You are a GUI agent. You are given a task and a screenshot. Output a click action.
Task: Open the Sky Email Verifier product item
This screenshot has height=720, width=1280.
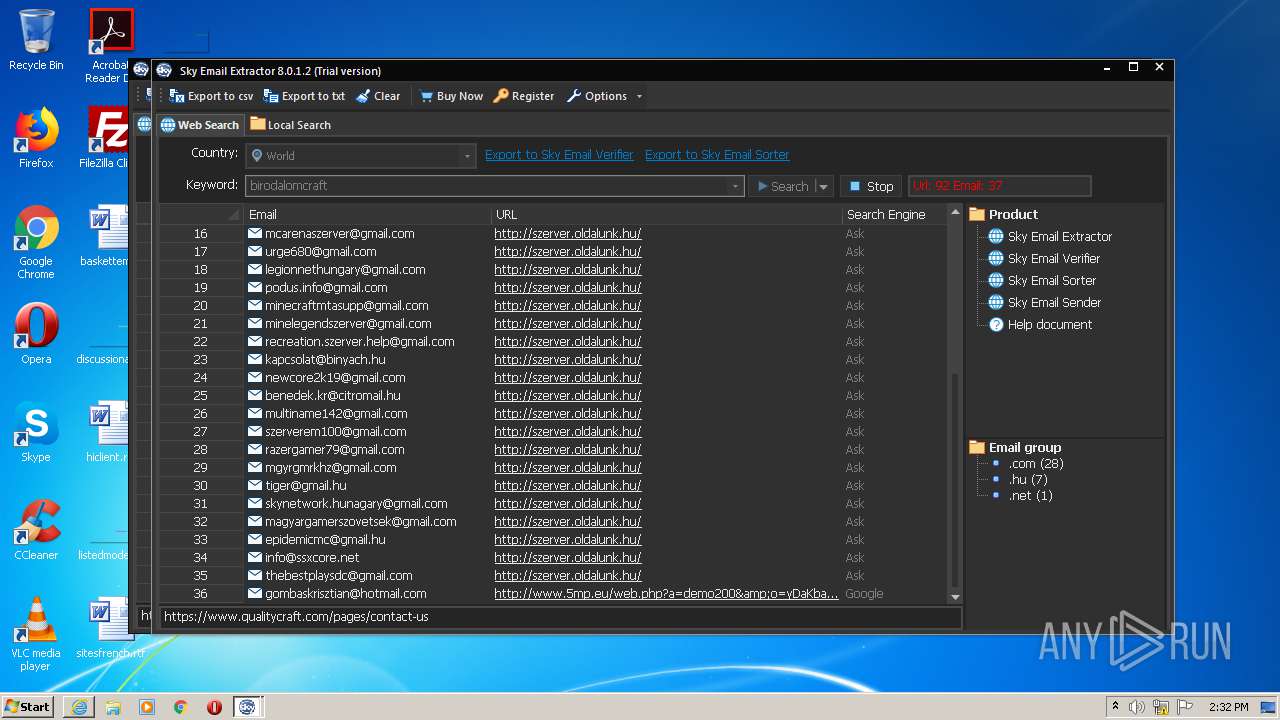(1053, 259)
